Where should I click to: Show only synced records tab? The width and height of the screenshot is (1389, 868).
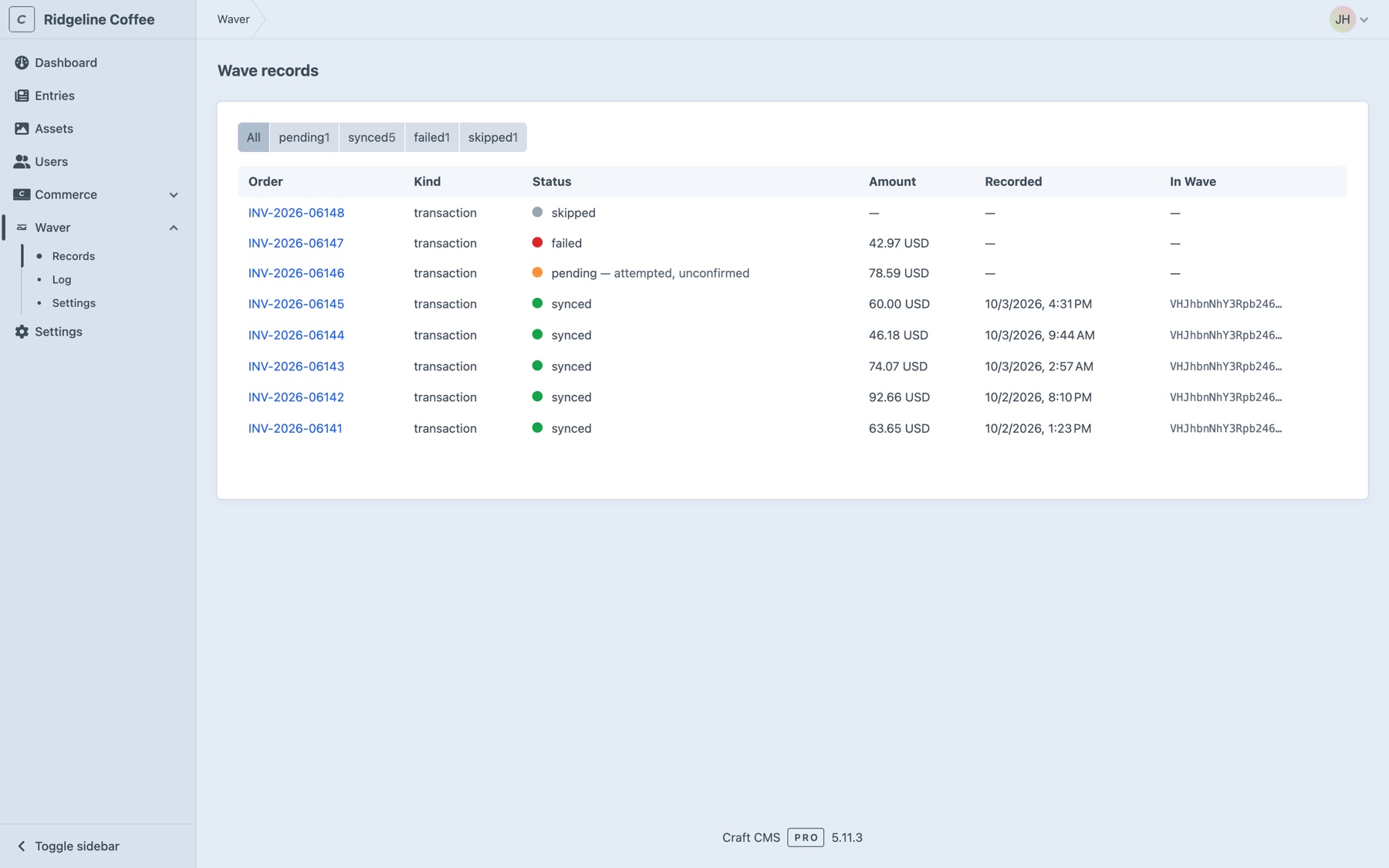[371, 137]
